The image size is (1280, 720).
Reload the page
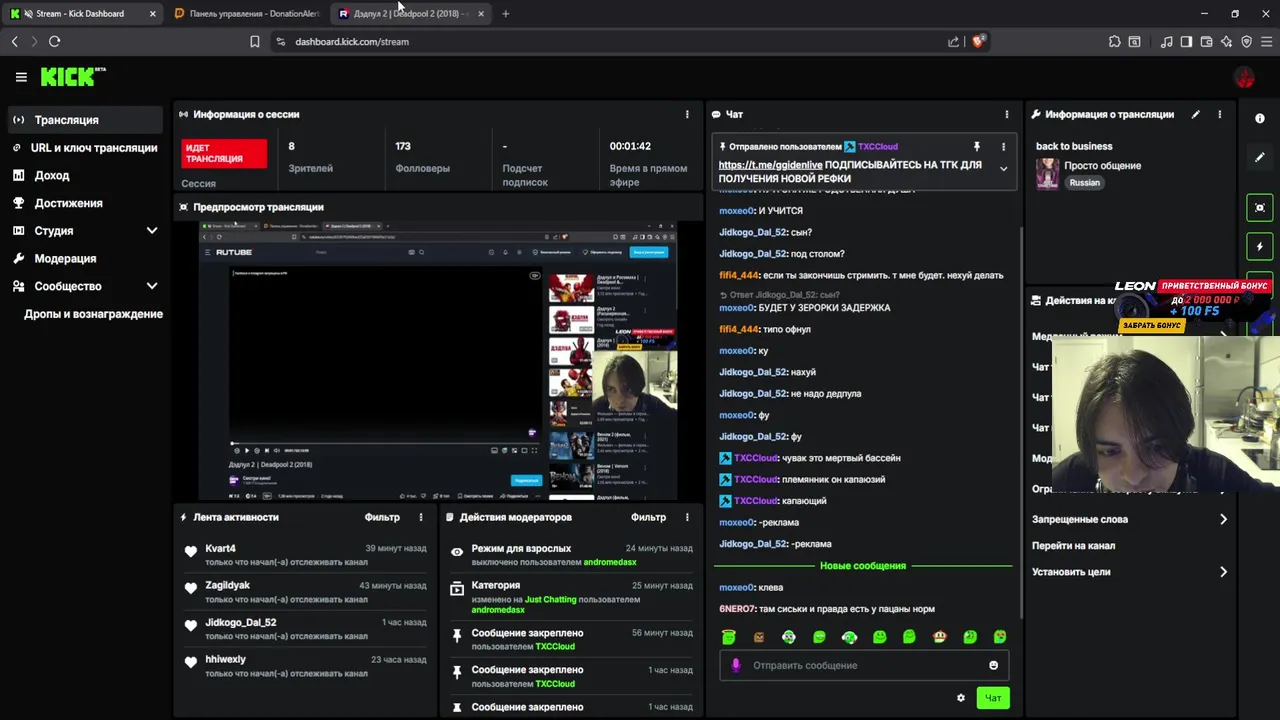pyautogui.click(x=55, y=41)
